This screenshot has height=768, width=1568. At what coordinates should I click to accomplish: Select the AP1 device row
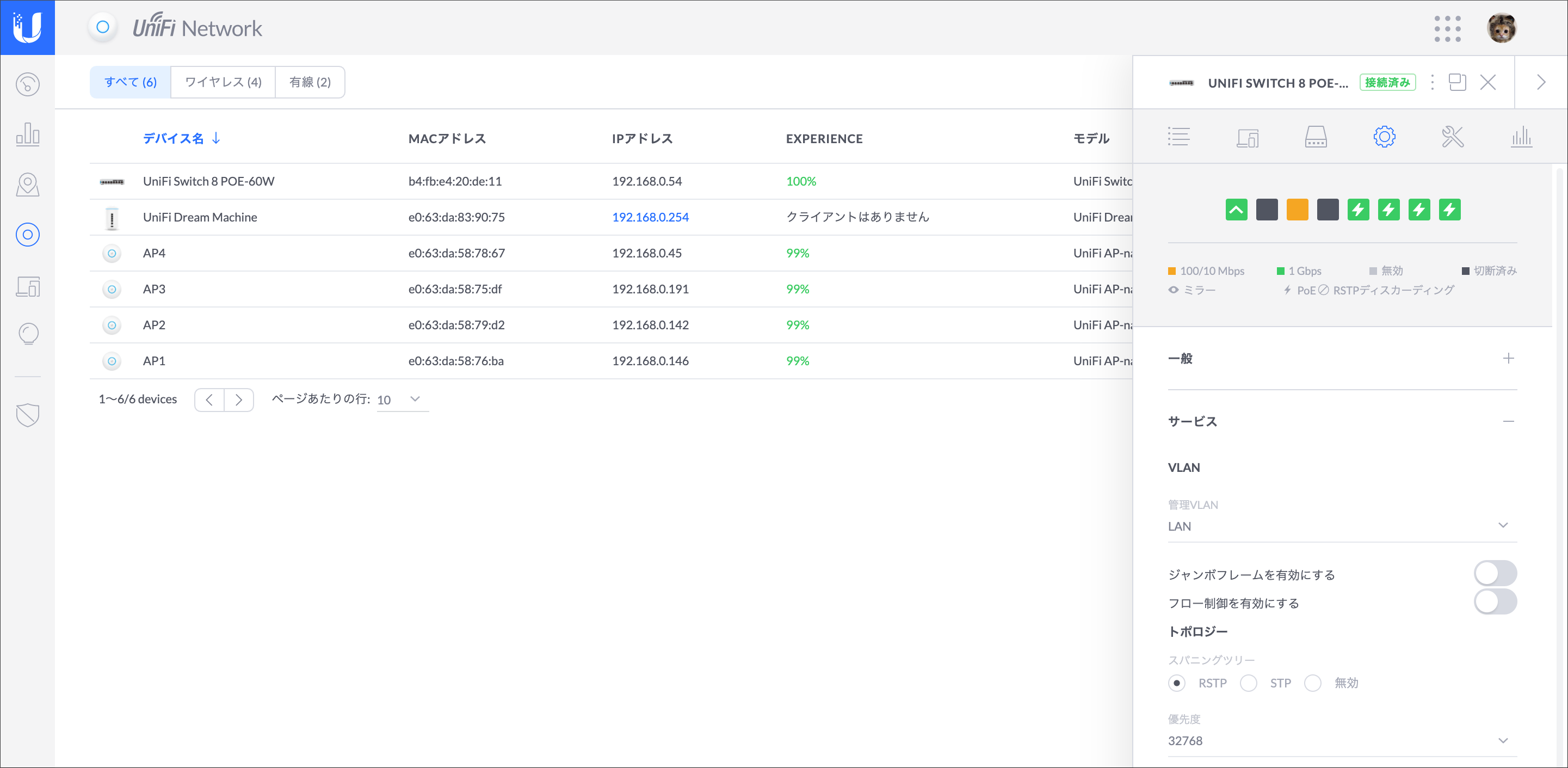pos(610,360)
